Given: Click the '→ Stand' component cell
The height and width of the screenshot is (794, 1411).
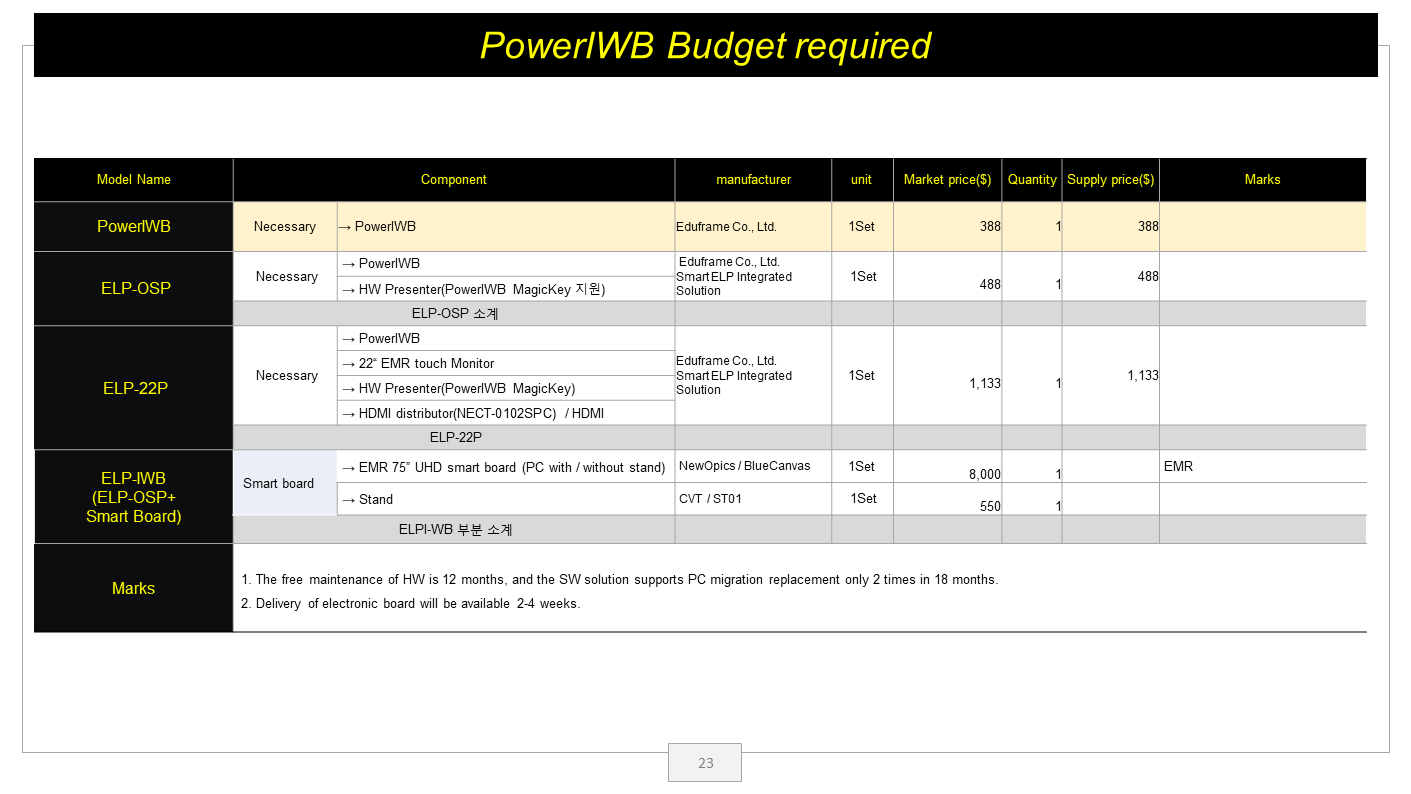Looking at the screenshot, I should click(x=506, y=499).
